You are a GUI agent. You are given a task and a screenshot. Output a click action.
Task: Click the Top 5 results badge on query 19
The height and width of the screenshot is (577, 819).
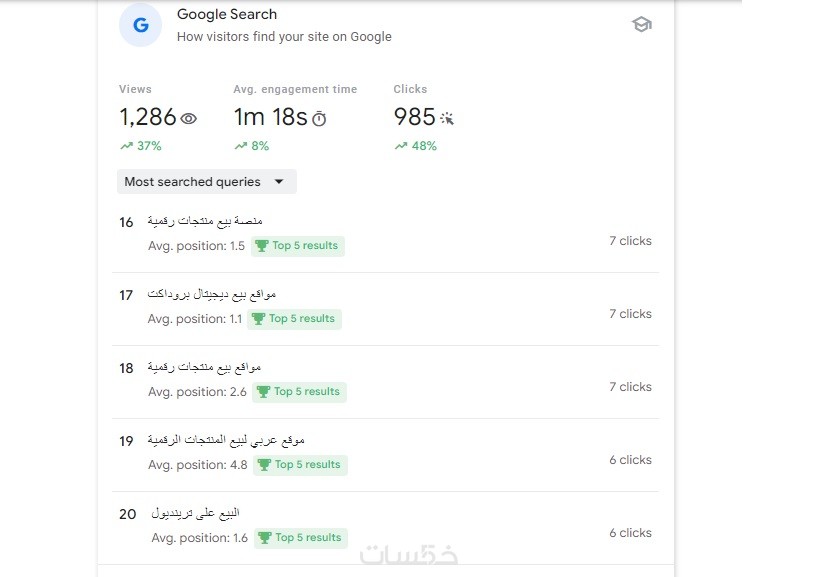coord(297,465)
